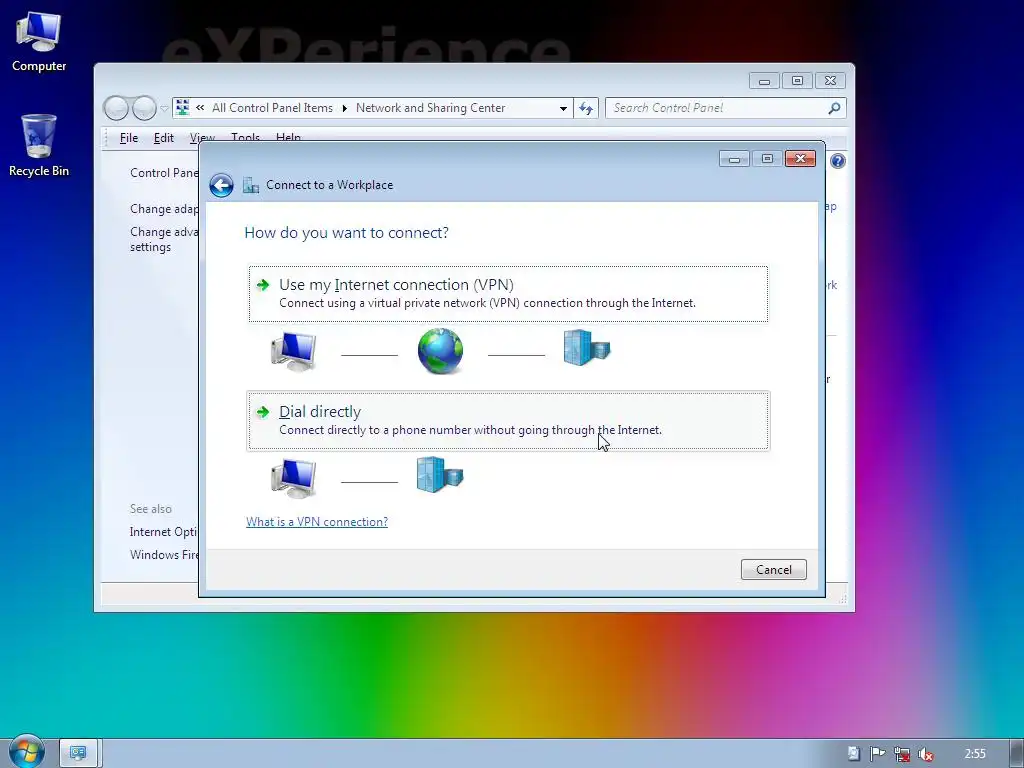Expand the breadcrumb chevron before All Control Panel Items

200,108
